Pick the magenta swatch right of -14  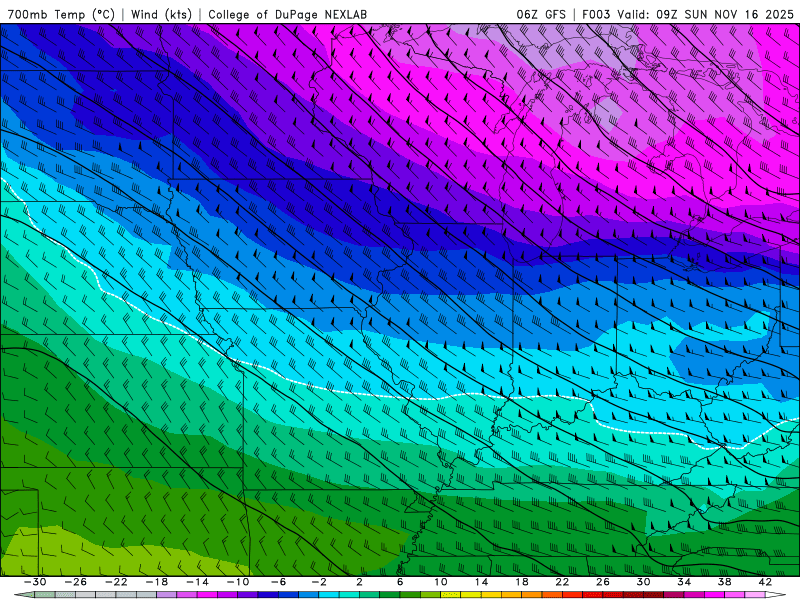point(208,595)
